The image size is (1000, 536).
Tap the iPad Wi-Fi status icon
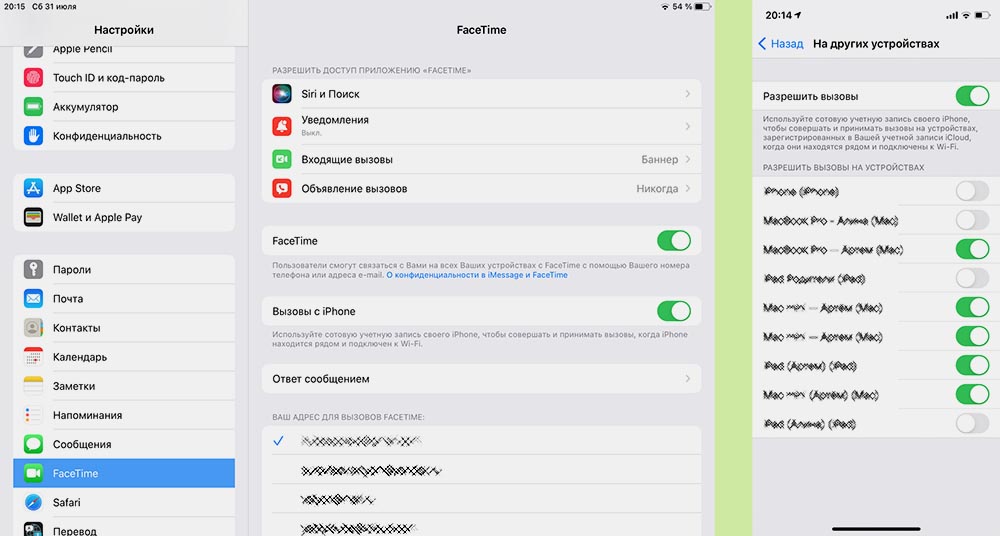(x=665, y=6)
